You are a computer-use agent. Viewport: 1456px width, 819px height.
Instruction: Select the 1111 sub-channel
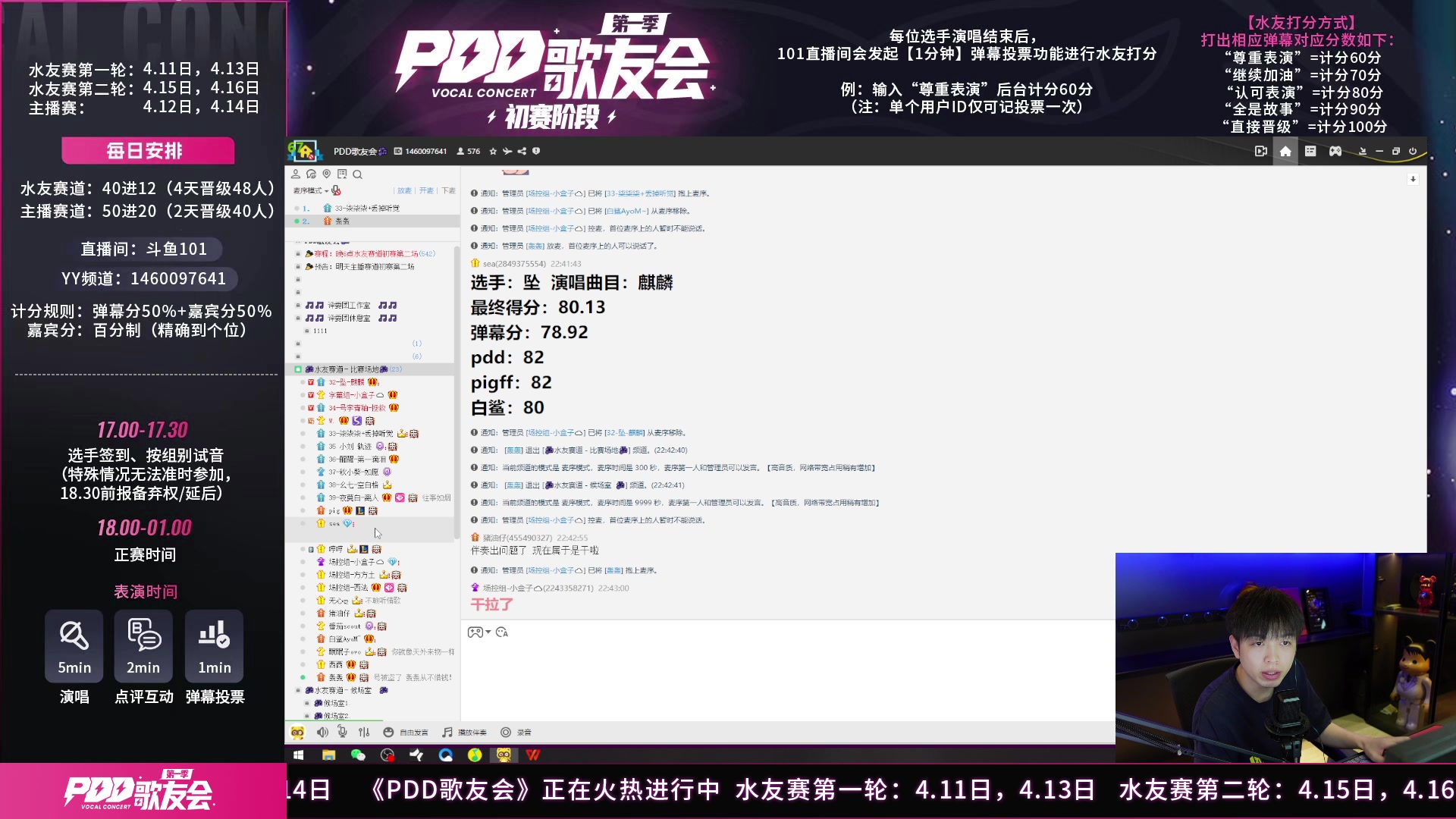point(320,331)
